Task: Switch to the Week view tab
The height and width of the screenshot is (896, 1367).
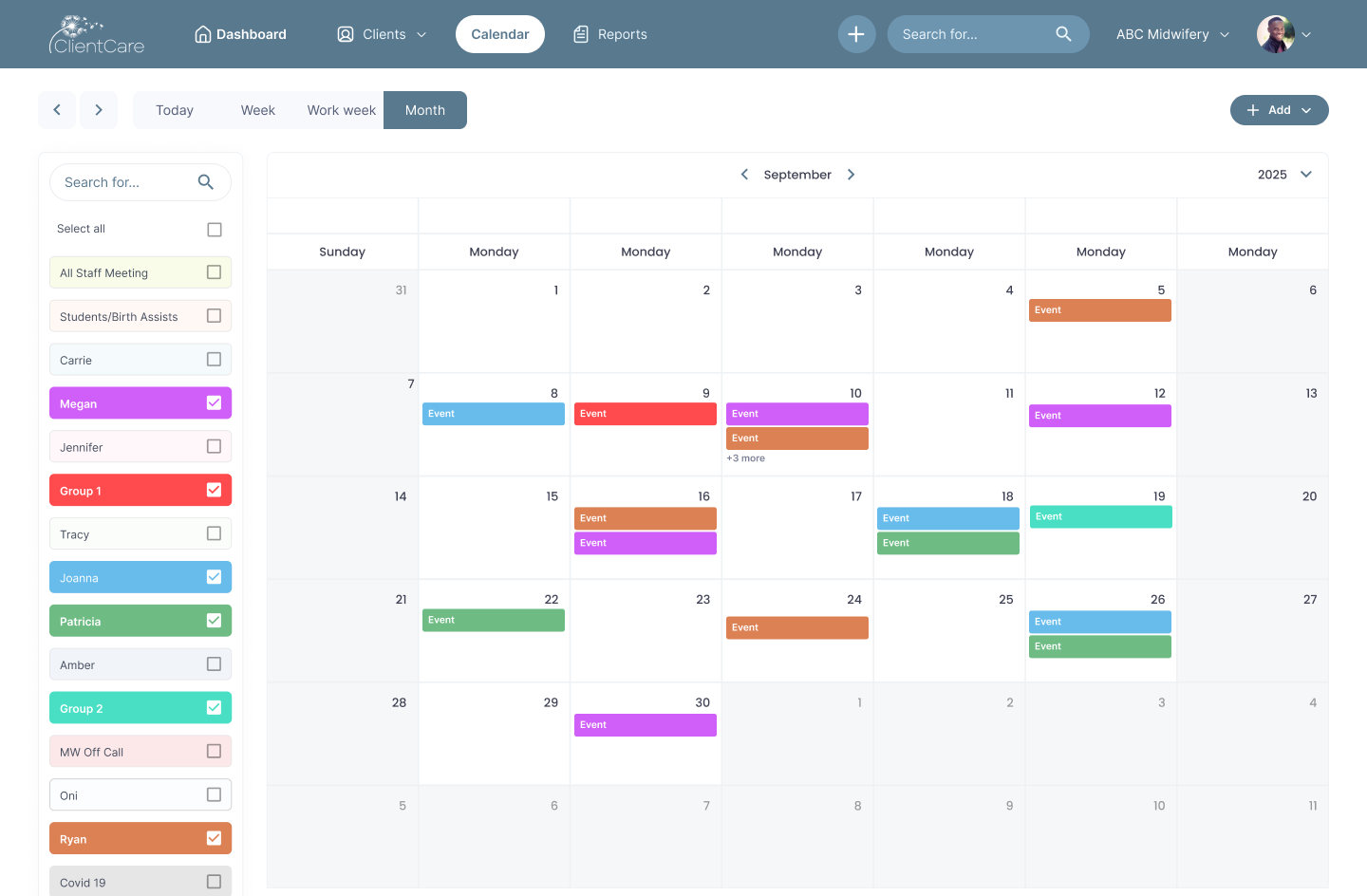Action: (257, 110)
